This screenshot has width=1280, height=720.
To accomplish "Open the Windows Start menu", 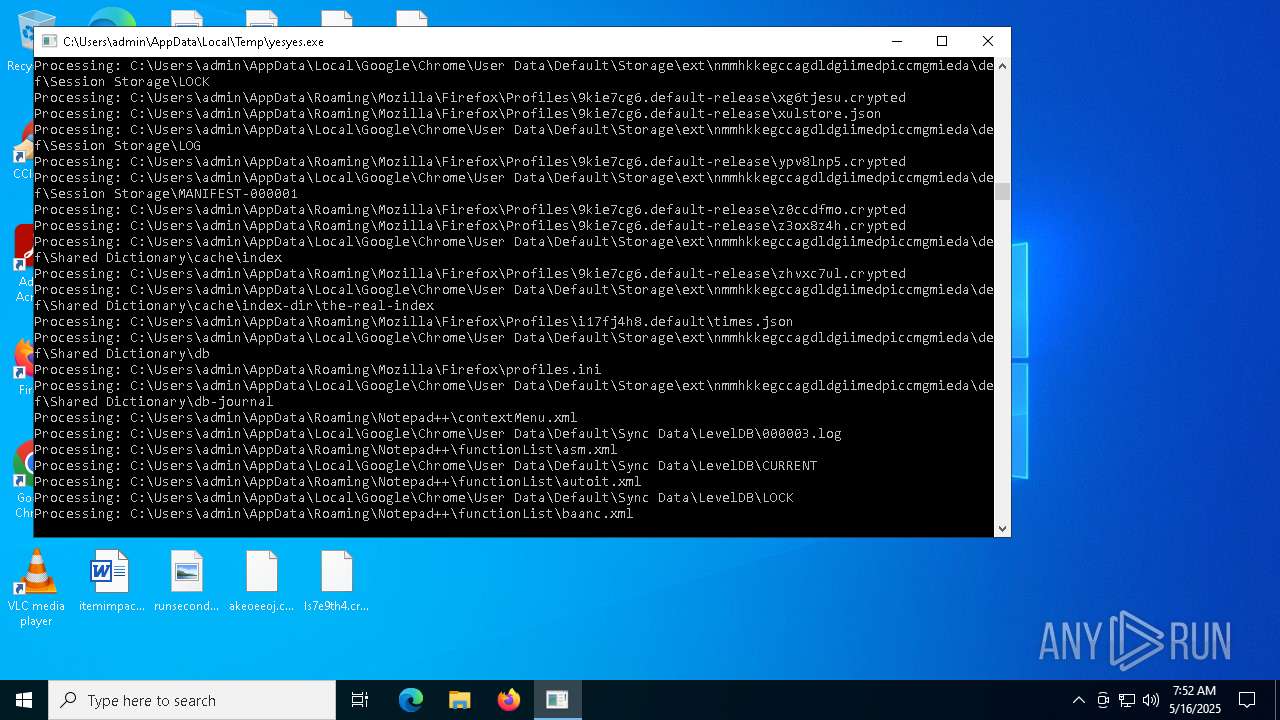I will point(24,700).
